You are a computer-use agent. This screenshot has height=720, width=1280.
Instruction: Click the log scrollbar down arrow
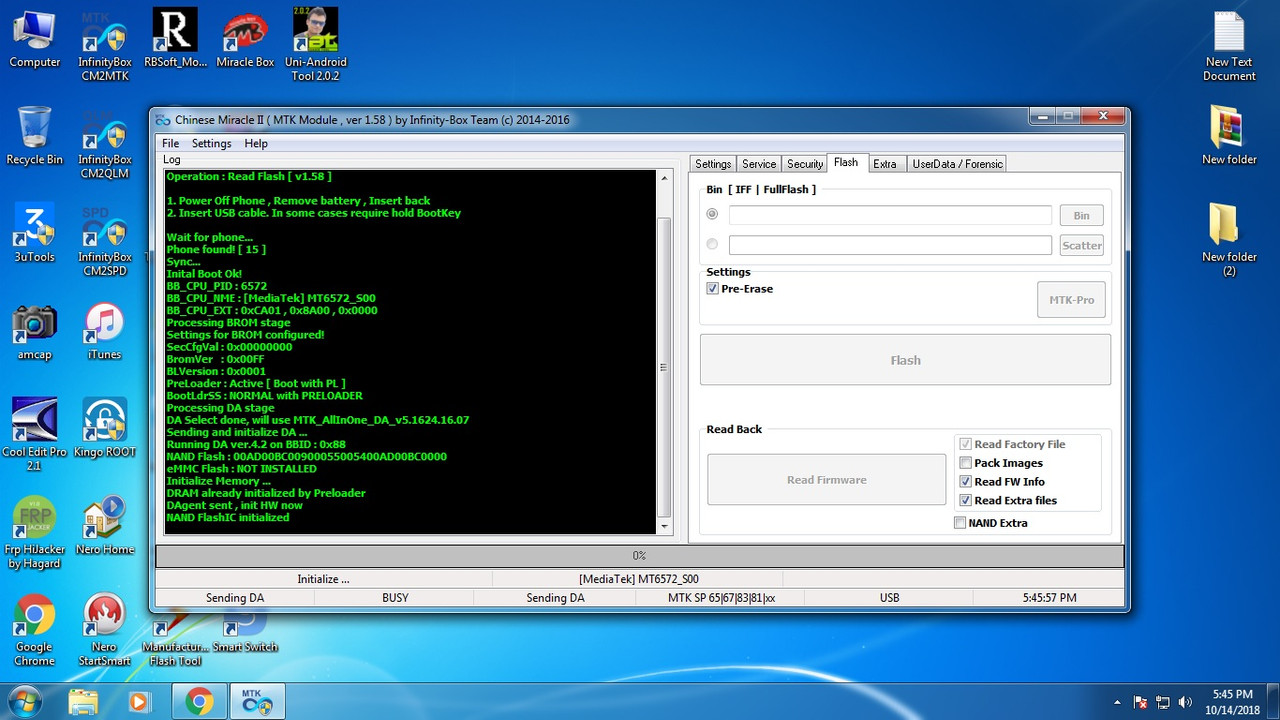click(x=664, y=527)
